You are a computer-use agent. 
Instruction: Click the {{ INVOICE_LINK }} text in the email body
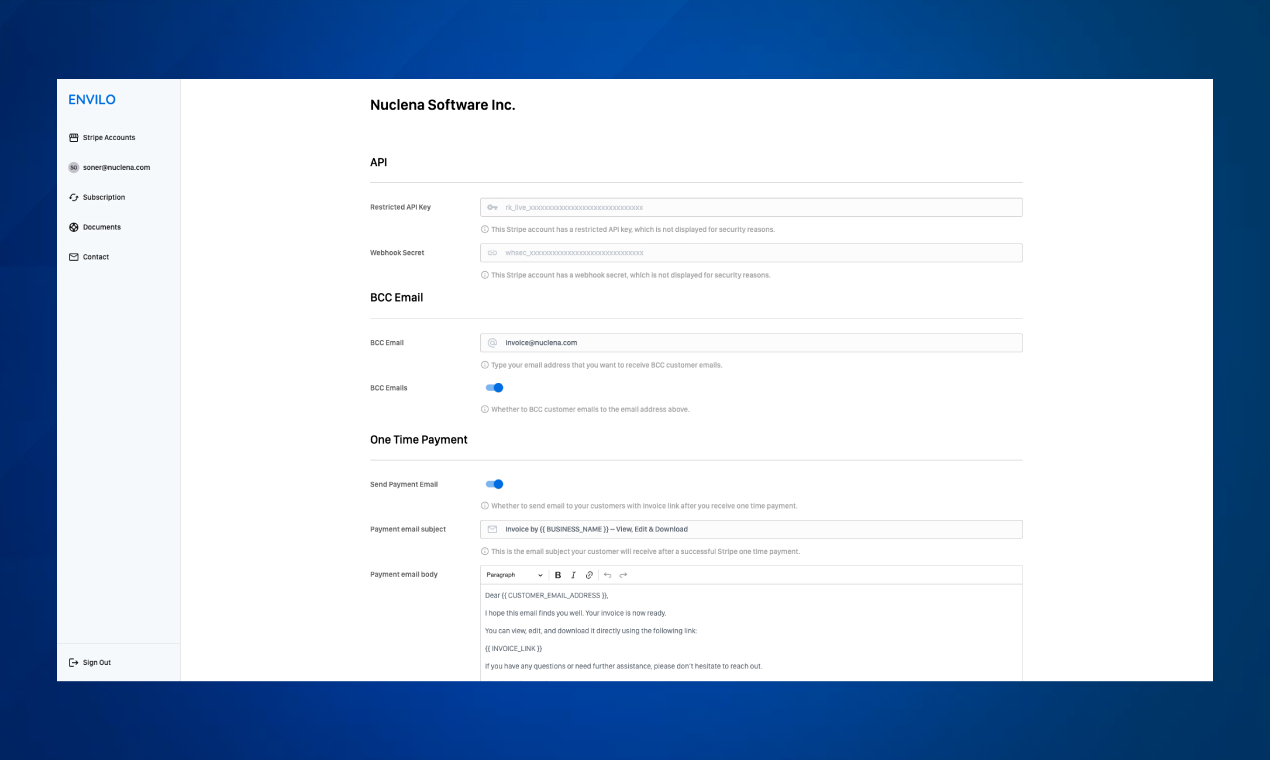point(513,649)
